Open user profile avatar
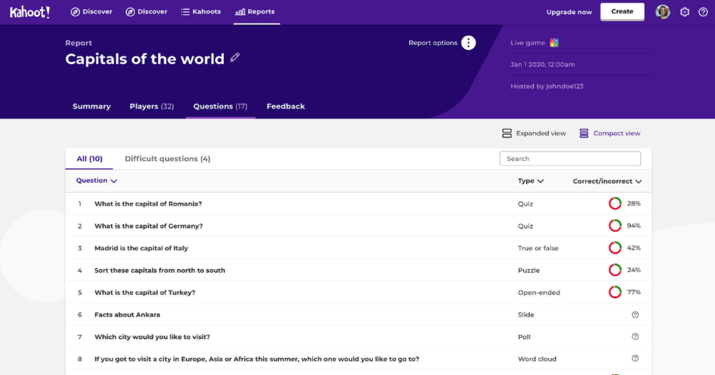The width and height of the screenshot is (715, 375). click(x=663, y=12)
